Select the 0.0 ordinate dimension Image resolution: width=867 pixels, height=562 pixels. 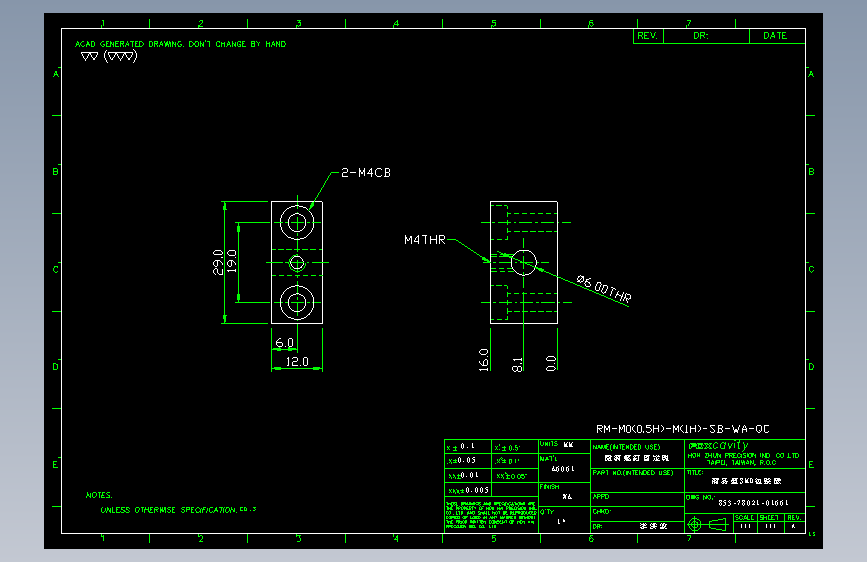tap(551, 363)
